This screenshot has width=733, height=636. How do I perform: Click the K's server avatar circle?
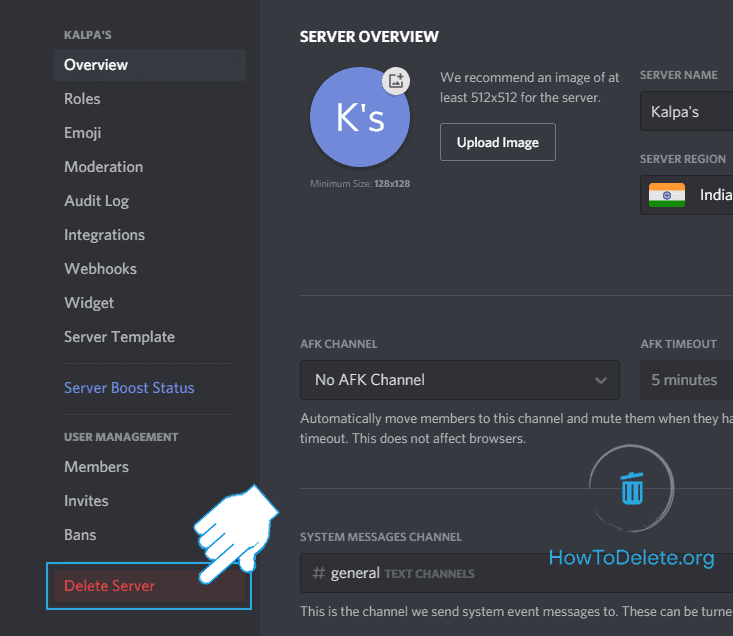360,120
